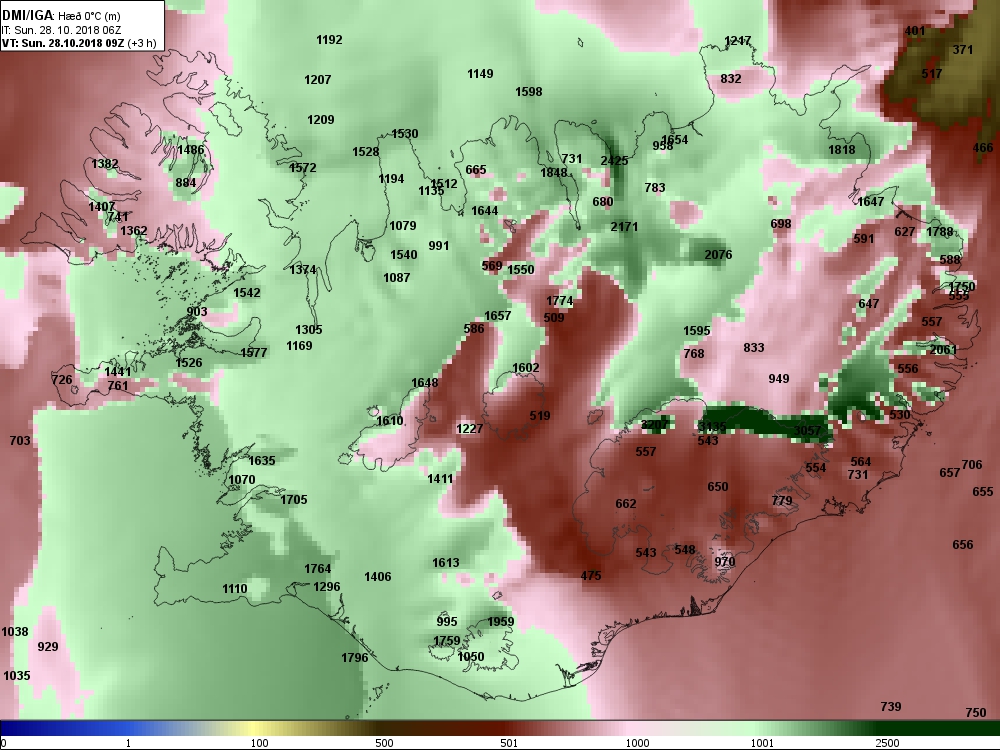Select the value 1764 on the map
The height and width of the screenshot is (750, 1000).
click(317, 569)
